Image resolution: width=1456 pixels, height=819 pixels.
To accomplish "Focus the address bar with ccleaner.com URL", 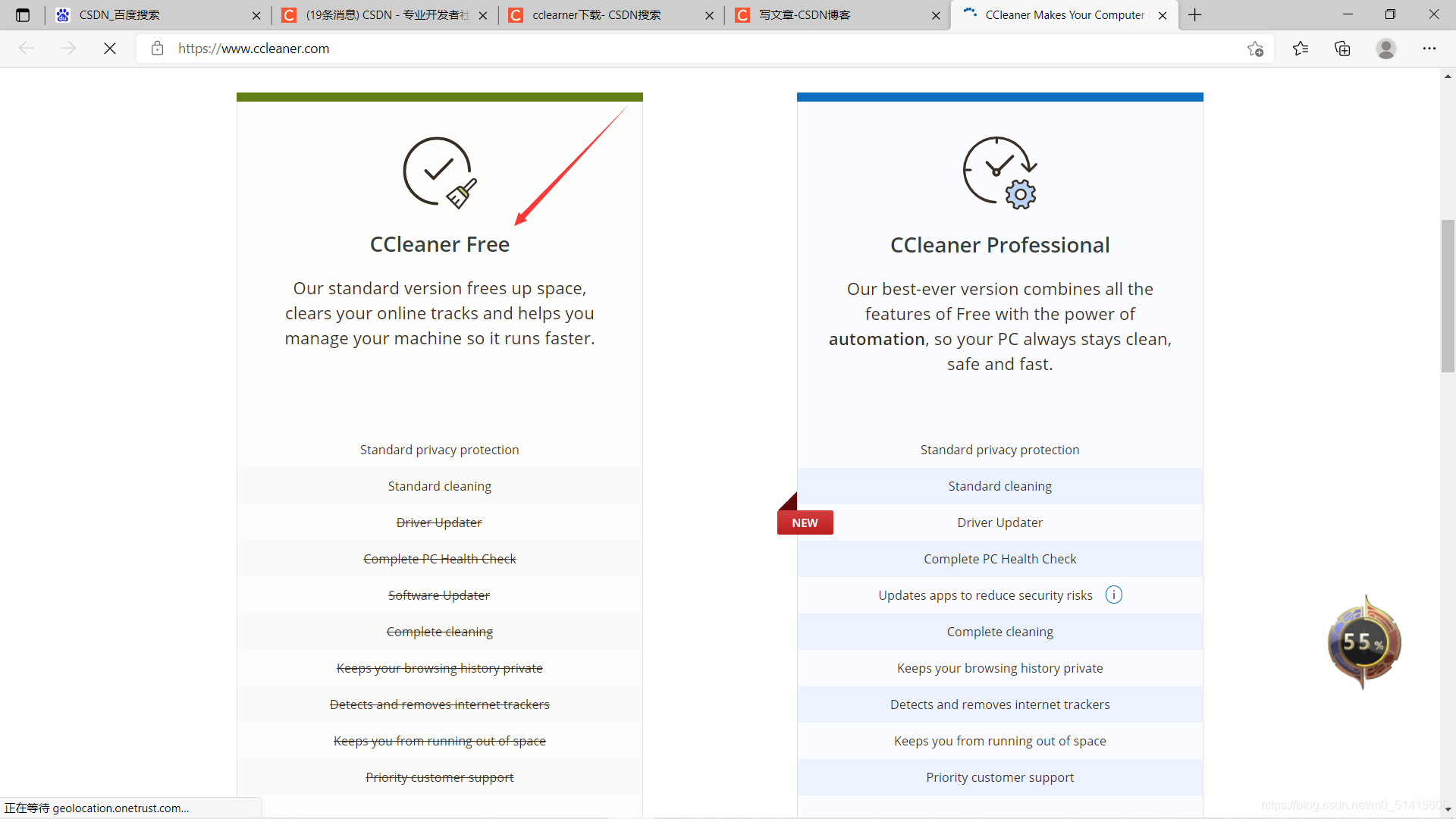I will [705, 49].
